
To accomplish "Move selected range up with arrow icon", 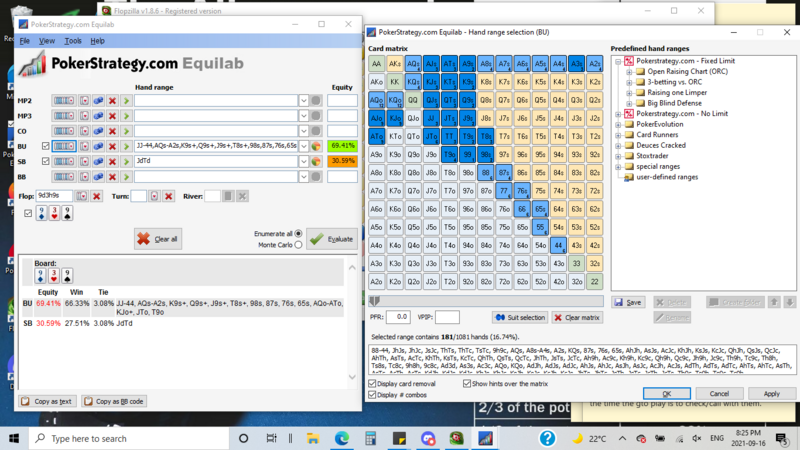I will [774, 302].
